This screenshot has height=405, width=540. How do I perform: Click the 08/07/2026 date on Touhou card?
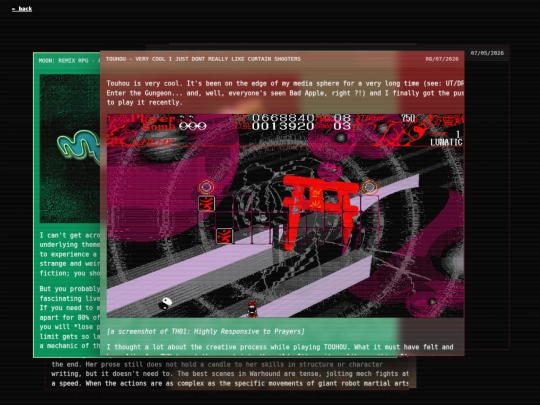[442, 59]
